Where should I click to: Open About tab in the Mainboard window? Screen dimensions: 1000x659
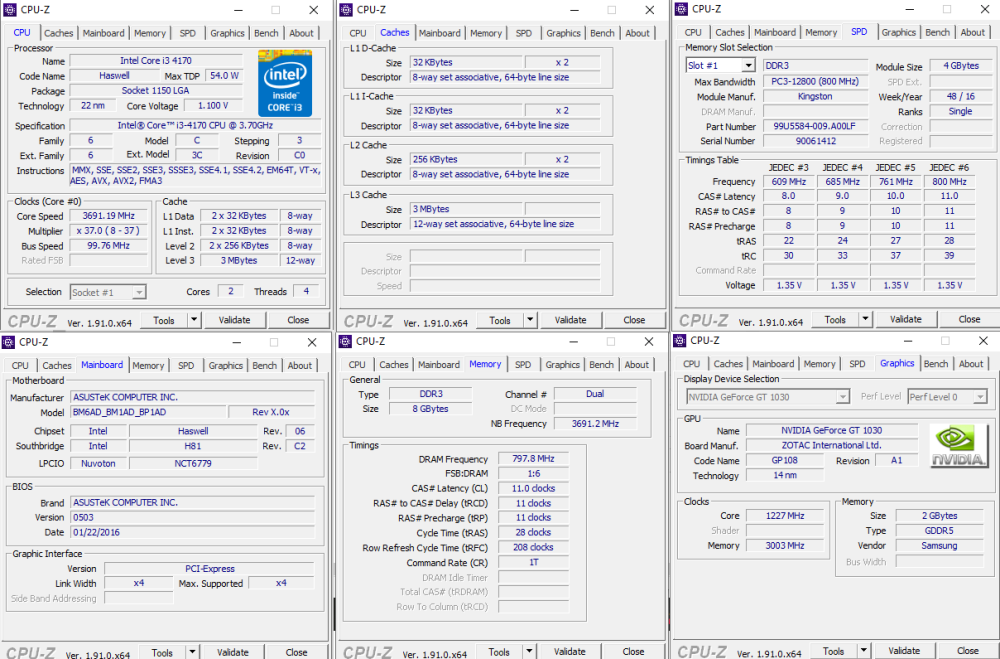pyautogui.click(x=300, y=366)
